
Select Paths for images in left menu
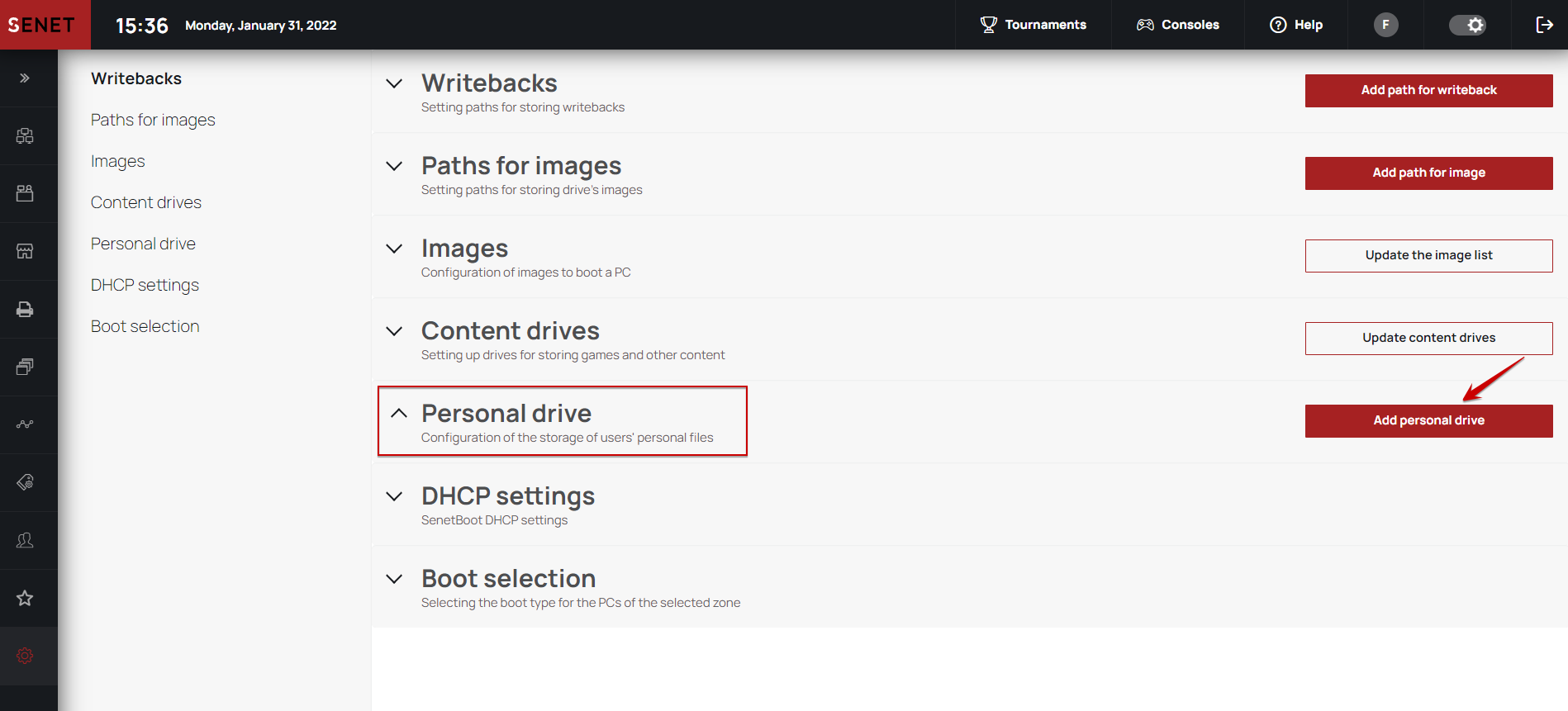(153, 120)
